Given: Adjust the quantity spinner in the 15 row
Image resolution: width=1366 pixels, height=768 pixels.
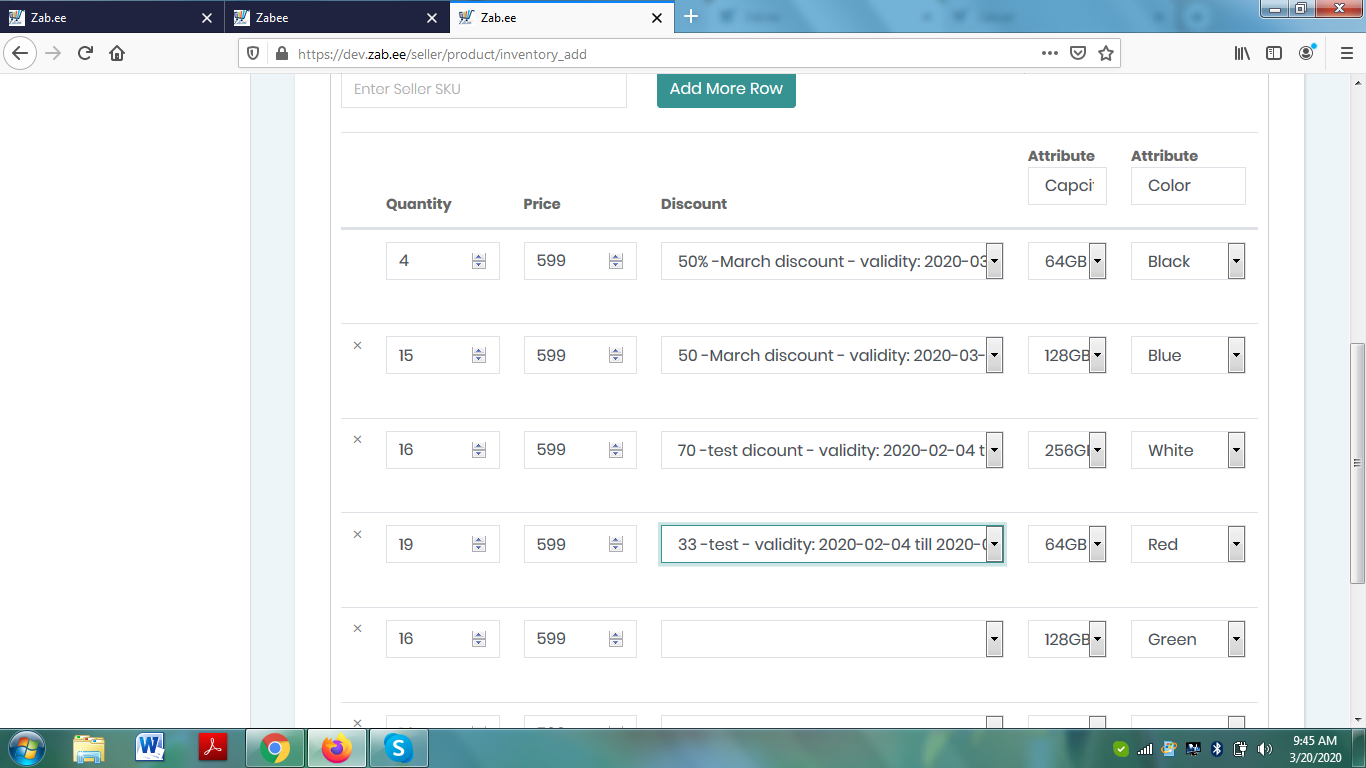Looking at the screenshot, I should [x=479, y=356].
